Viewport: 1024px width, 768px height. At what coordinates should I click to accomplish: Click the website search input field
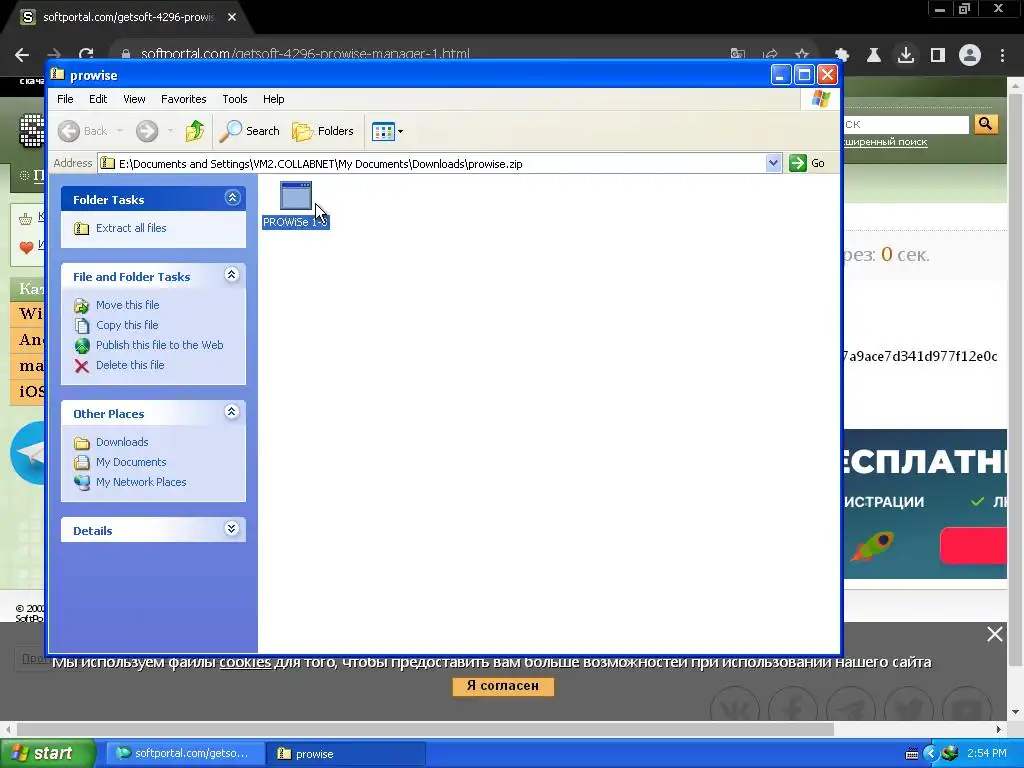[x=904, y=124]
